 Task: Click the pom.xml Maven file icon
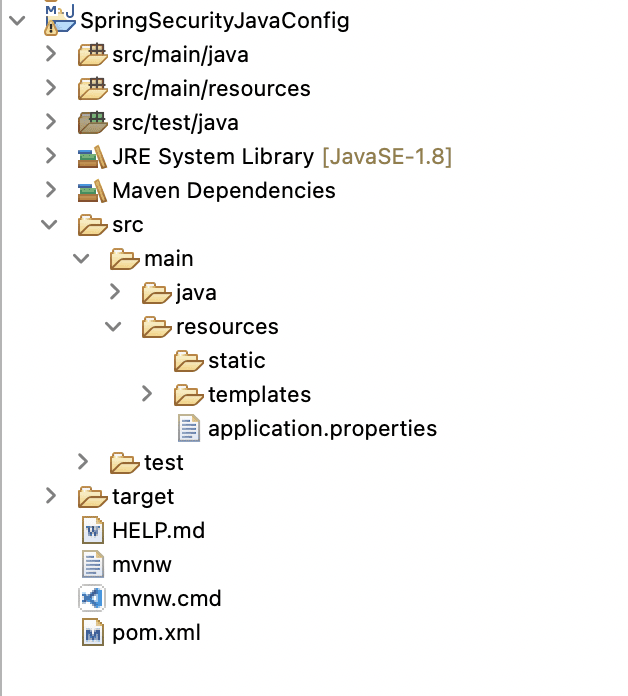[93, 633]
